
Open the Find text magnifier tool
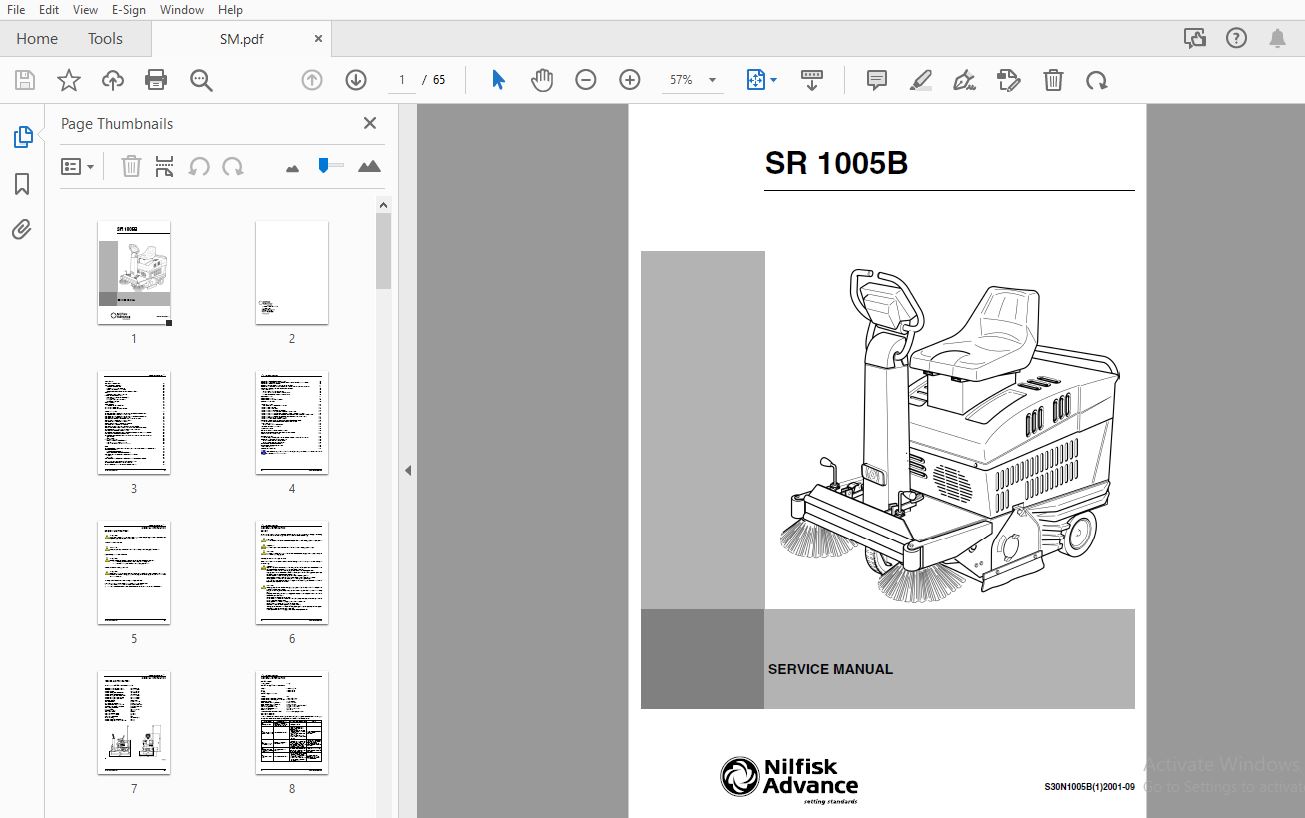pos(201,81)
